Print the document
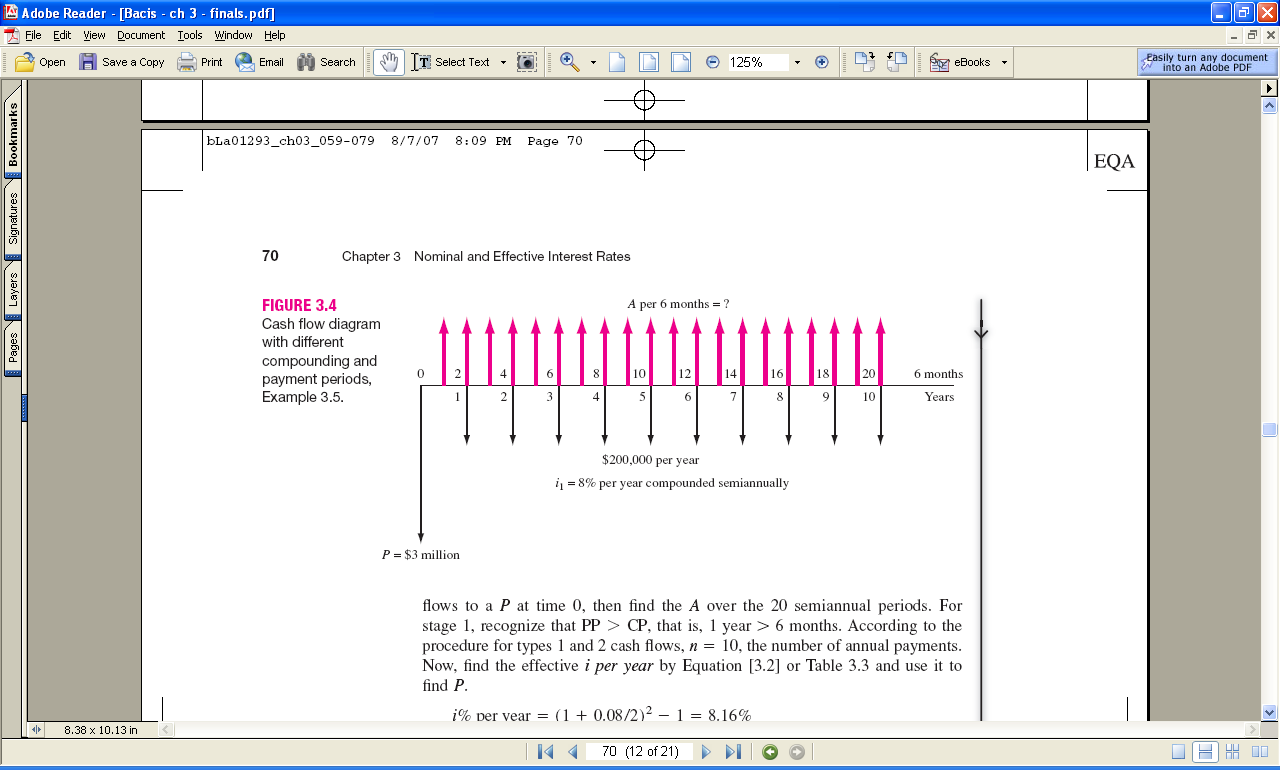The image size is (1280, 770). click(x=200, y=61)
